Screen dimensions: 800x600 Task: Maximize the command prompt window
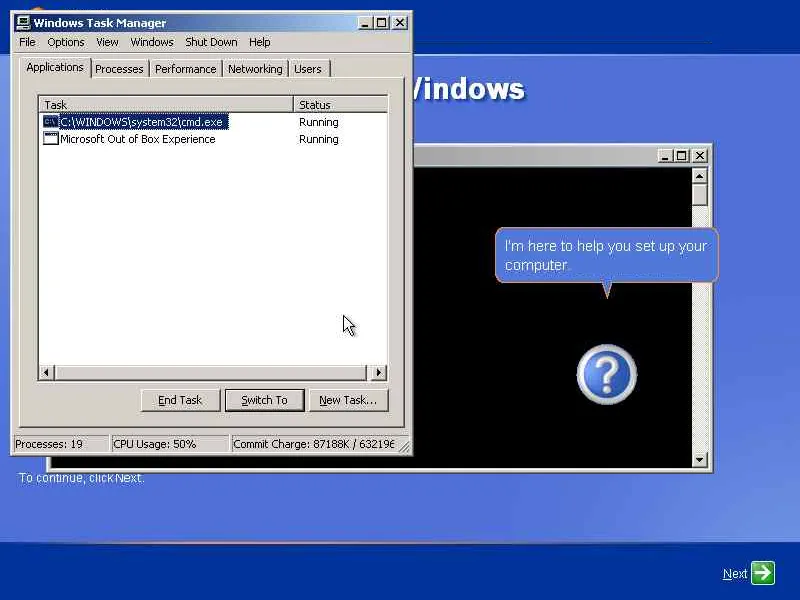click(x=681, y=156)
